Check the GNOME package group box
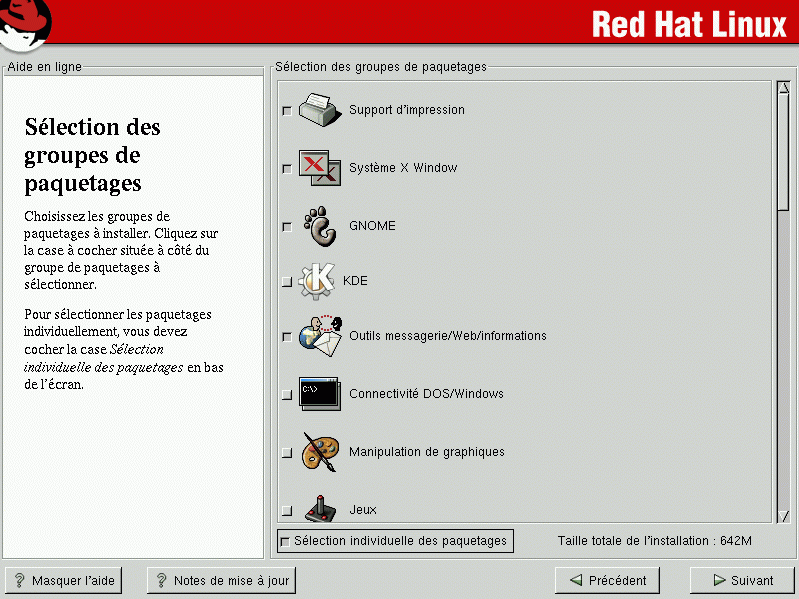Image resolution: width=799 pixels, height=599 pixels. pyautogui.click(x=287, y=227)
